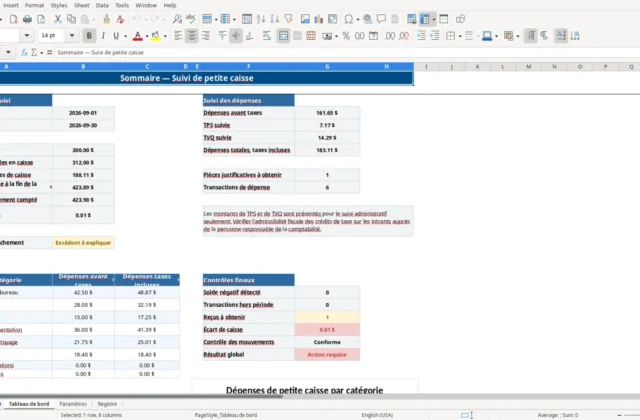Toggle Italic formatting

coord(103,36)
